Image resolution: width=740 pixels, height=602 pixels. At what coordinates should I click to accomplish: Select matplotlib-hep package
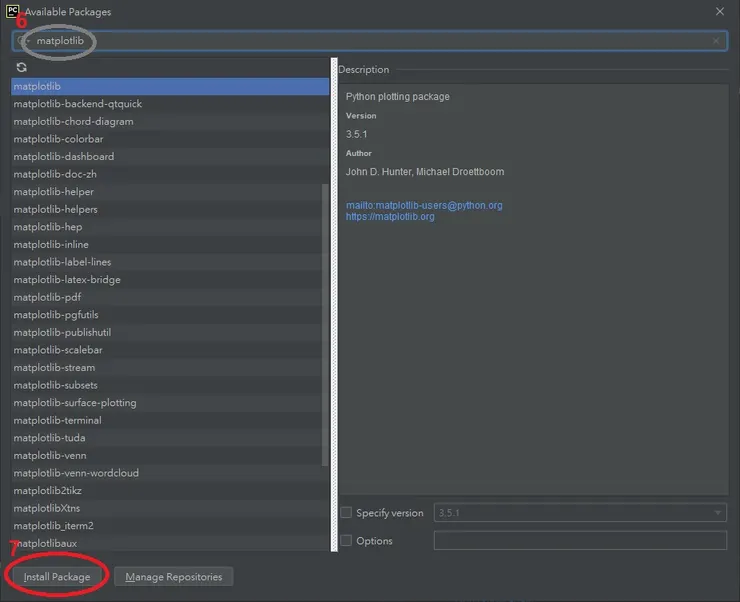170,227
